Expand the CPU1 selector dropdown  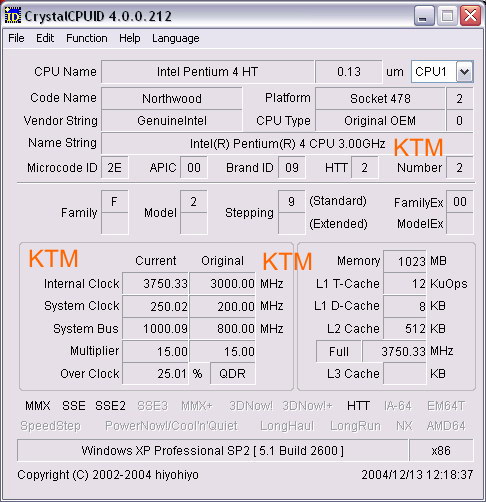(x=465, y=71)
